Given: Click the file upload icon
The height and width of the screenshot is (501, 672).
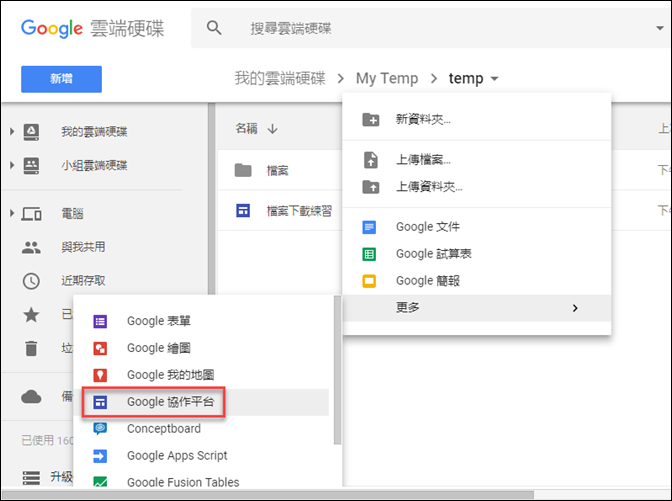Looking at the screenshot, I should tap(371, 160).
